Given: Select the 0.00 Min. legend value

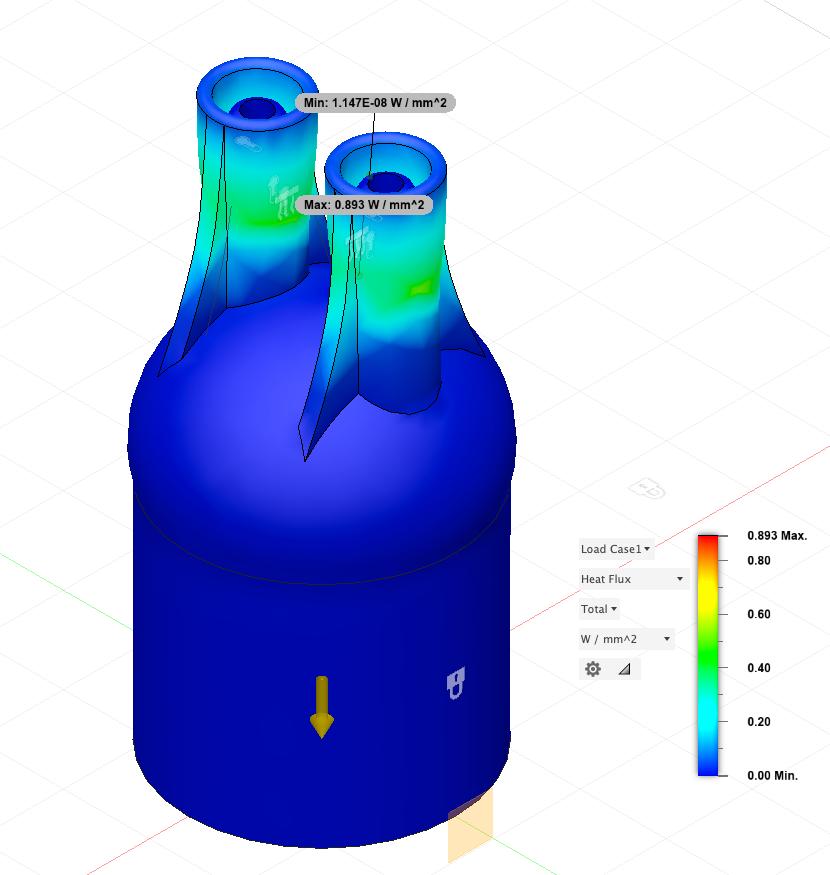Looking at the screenshot, I should (772, 776).
